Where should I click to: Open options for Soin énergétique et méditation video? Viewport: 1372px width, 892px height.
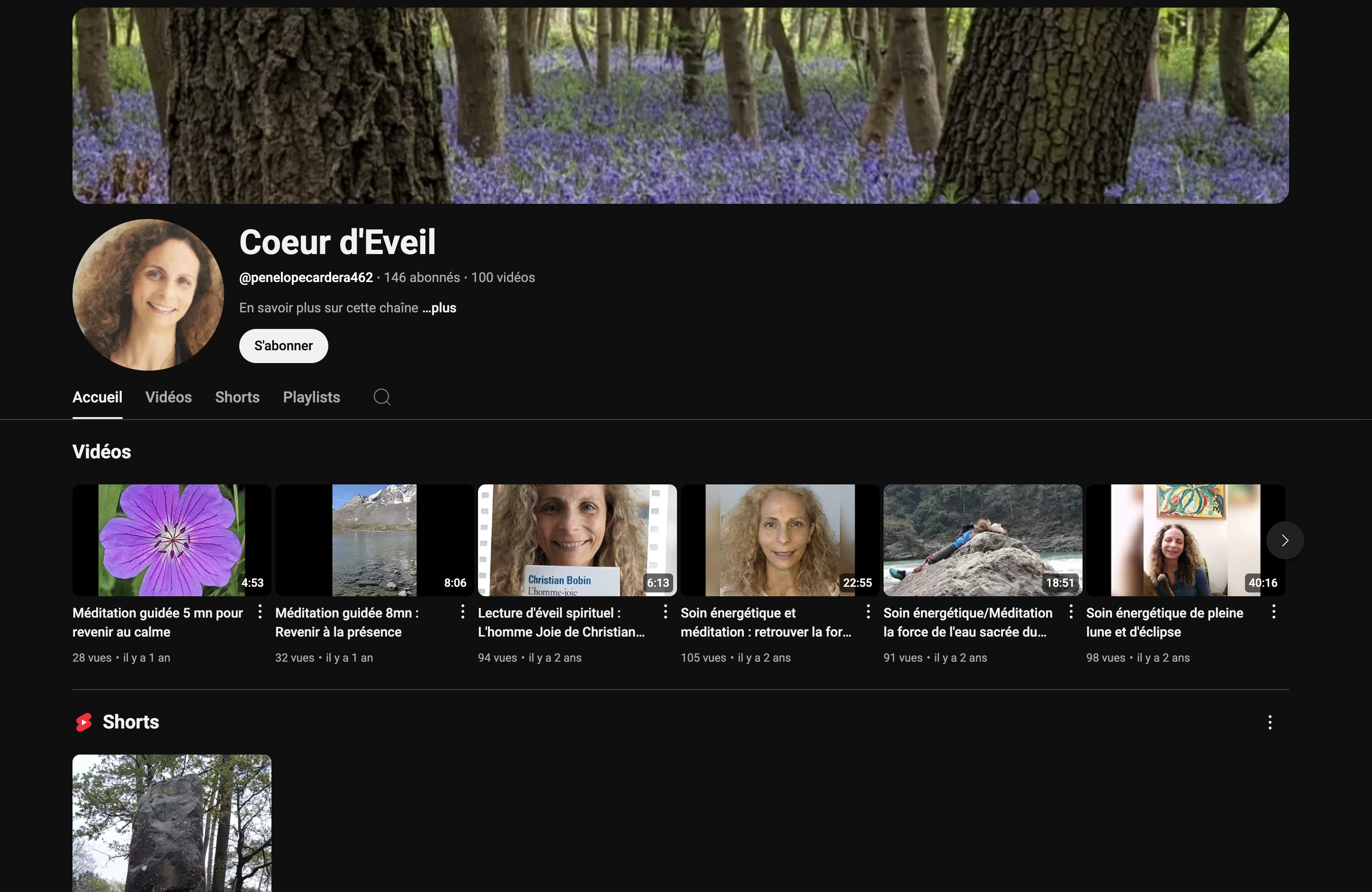[868, 612]
